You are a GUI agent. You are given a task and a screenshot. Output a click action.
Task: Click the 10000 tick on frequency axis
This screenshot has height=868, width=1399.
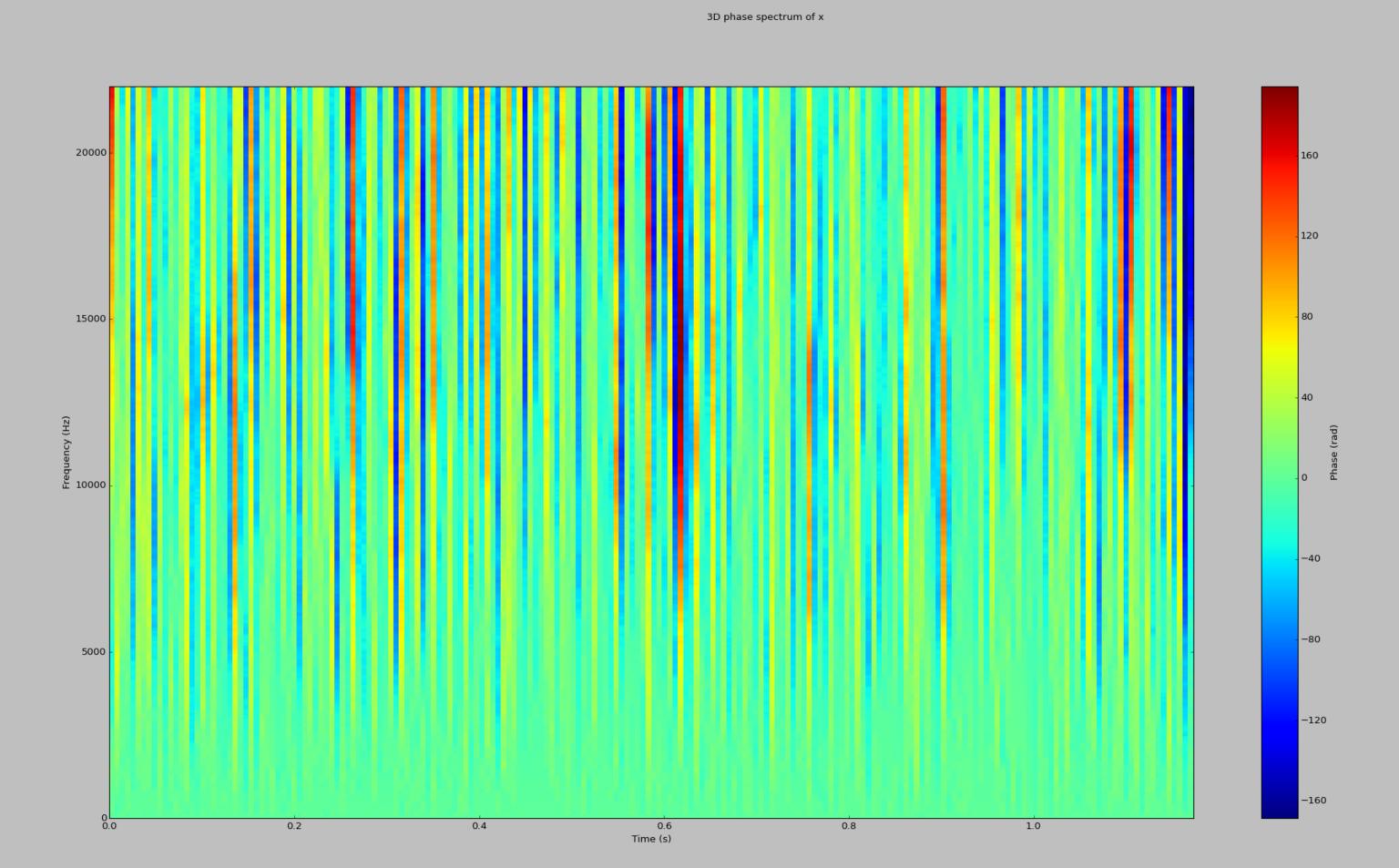91,485
